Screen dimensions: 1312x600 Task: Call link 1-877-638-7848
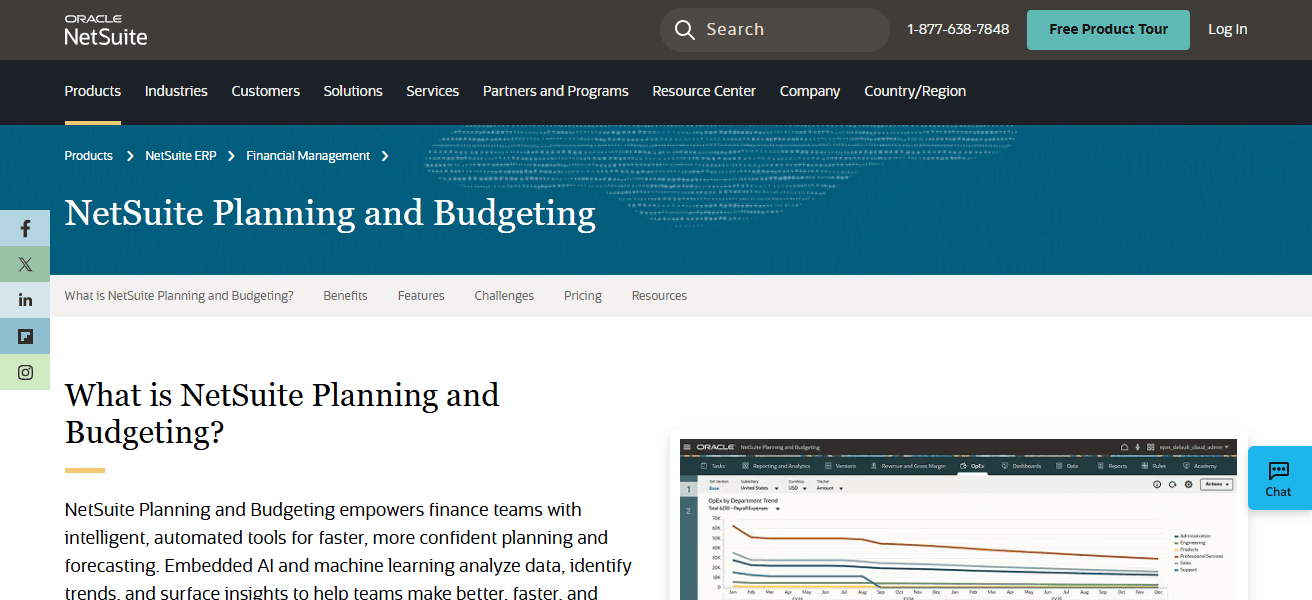958,30
